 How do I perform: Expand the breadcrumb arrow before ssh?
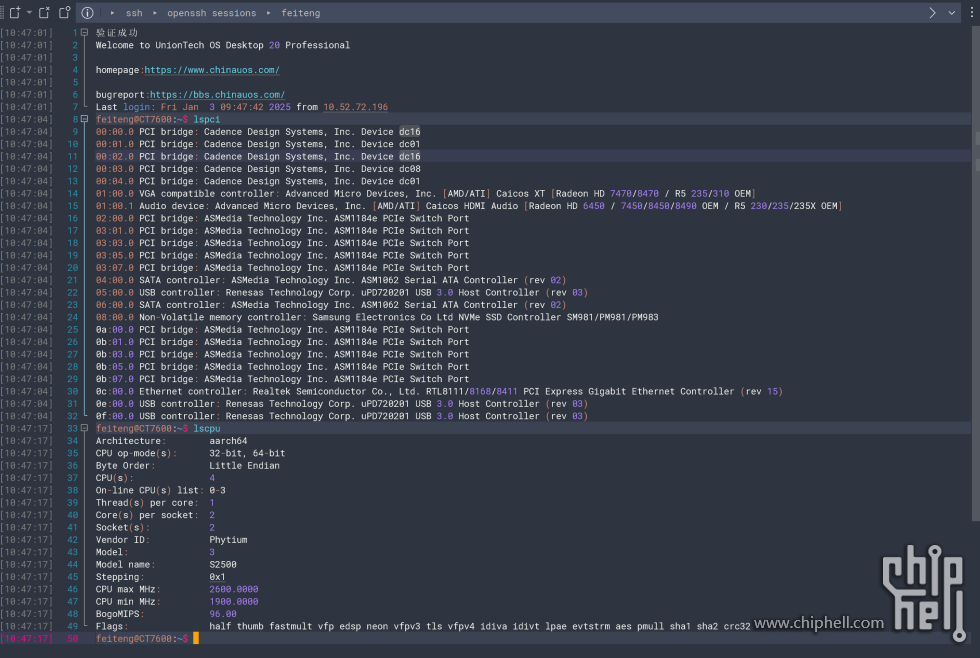[112, 12]
